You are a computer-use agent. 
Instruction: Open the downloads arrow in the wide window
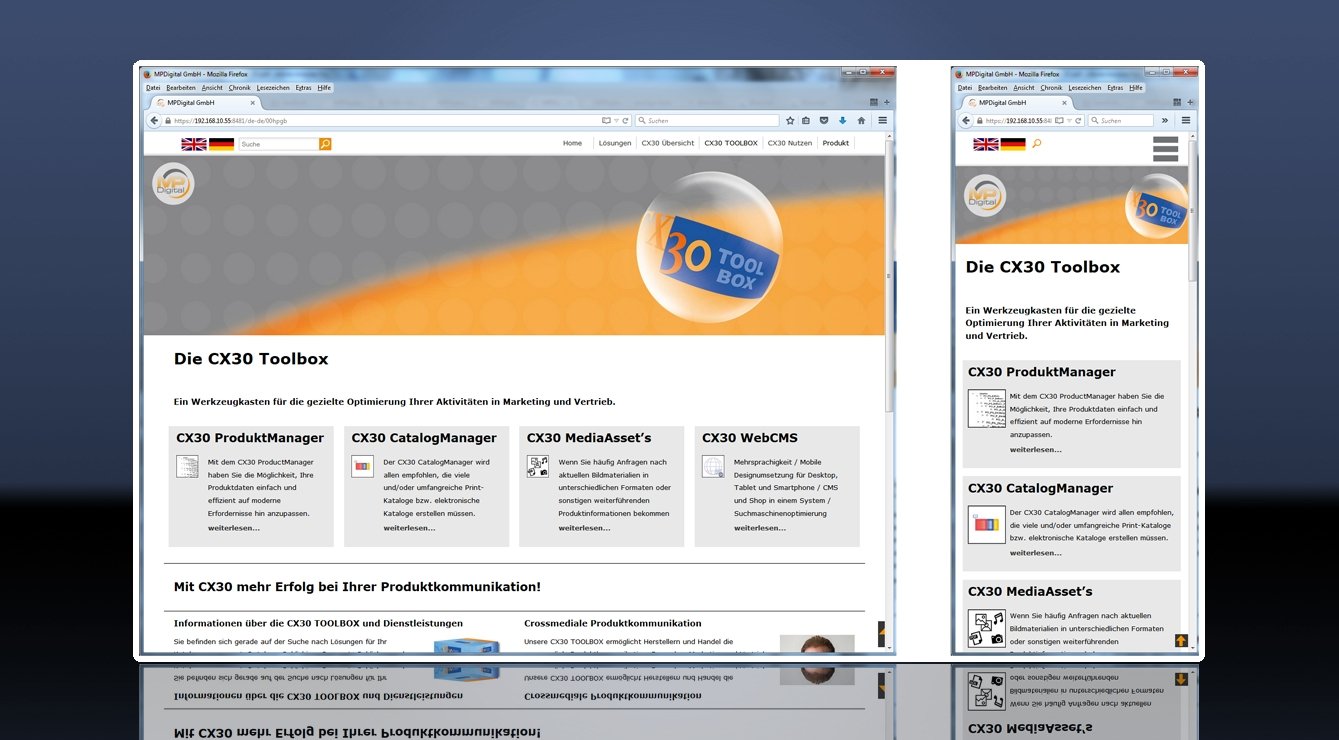click(x=842, y=120)
